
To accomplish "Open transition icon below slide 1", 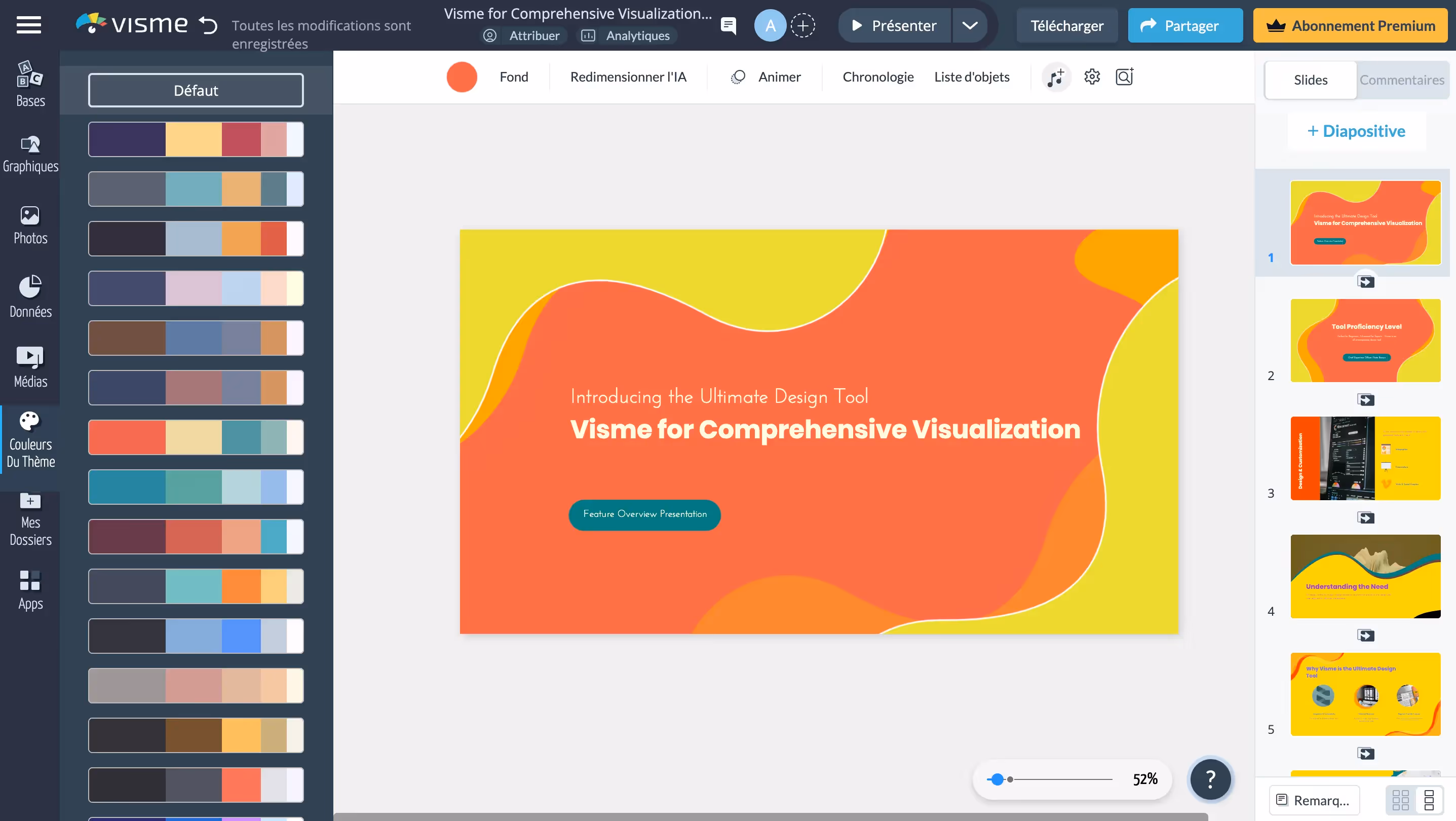I will point(1365,282).
